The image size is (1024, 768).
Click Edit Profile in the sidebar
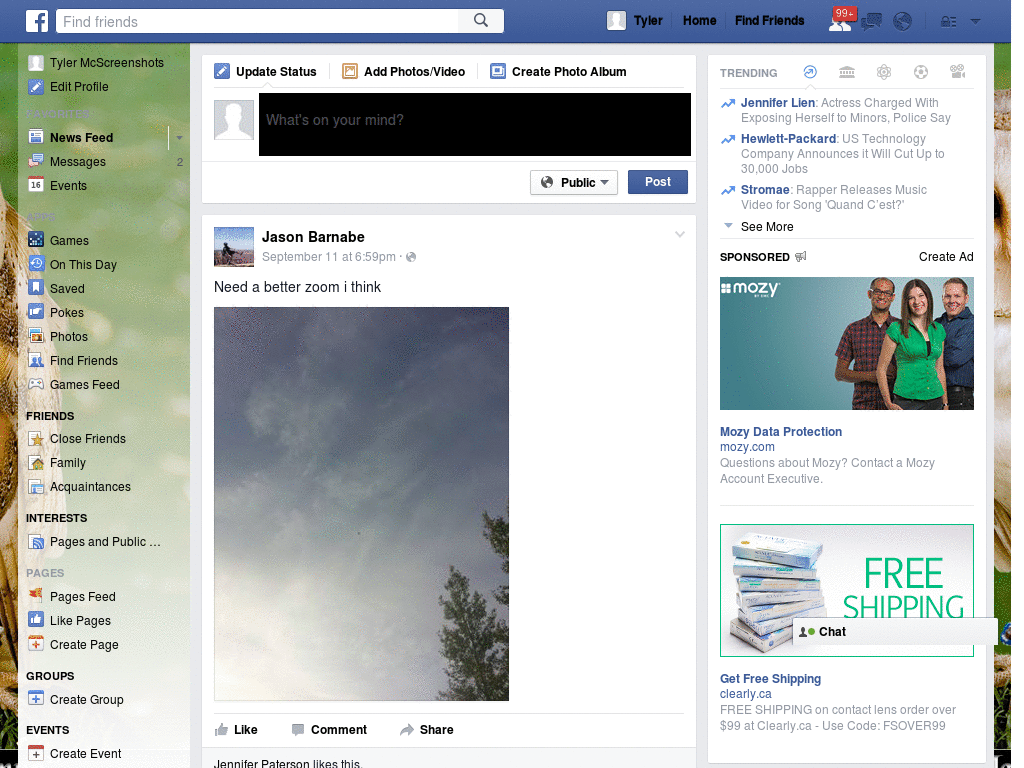click(x=79, y=86)
